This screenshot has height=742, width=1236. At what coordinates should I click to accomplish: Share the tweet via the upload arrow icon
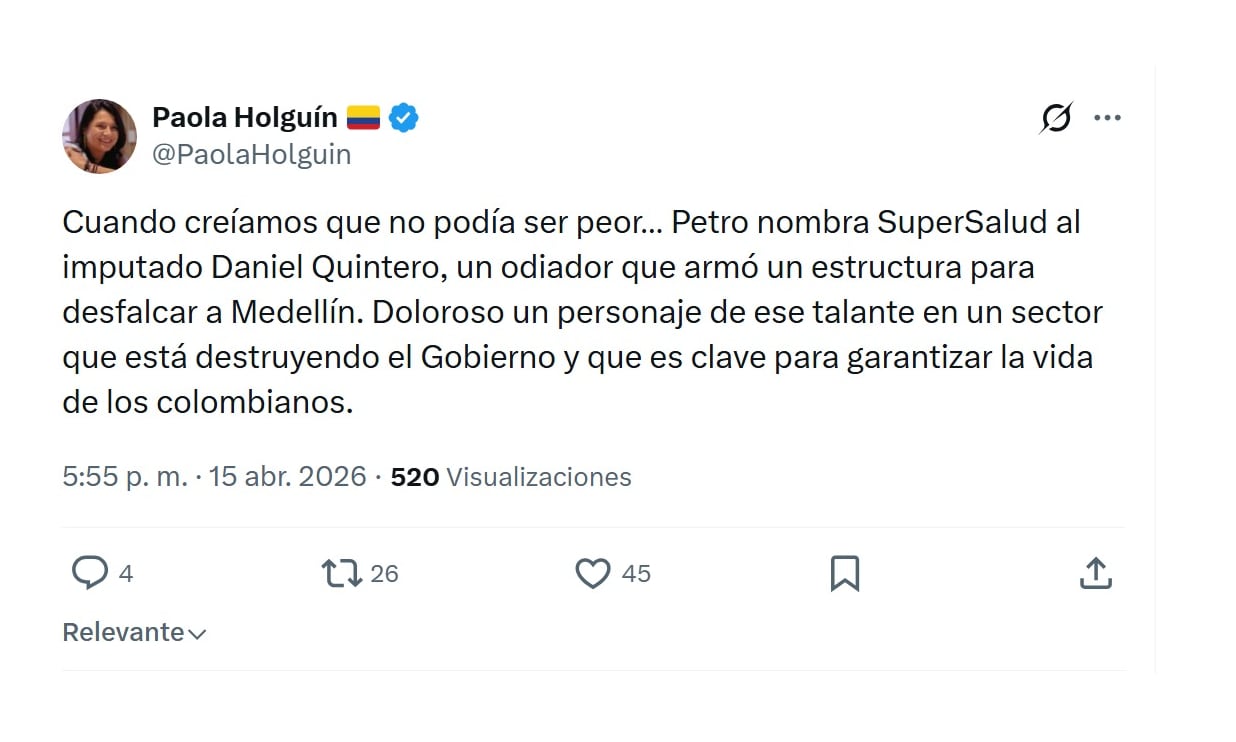click(1096, 573)
